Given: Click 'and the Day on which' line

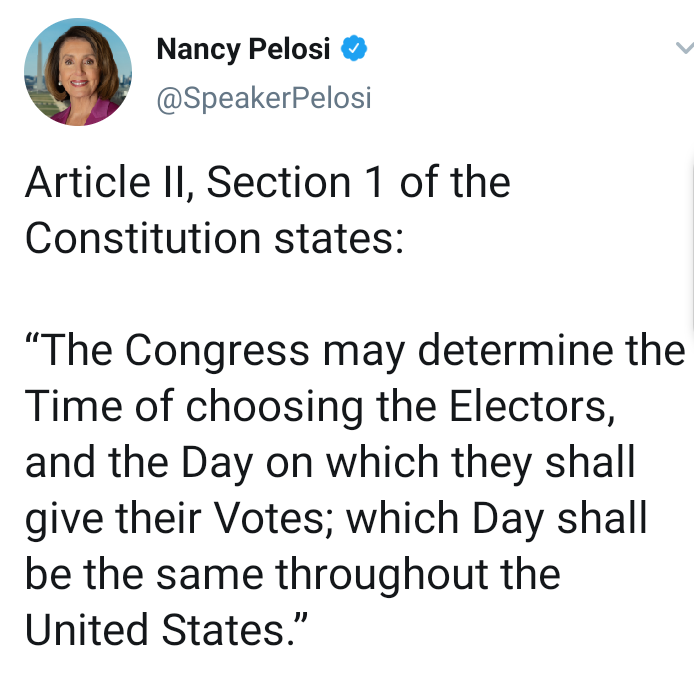Looking at the screenshot, I should (x=330, y=463).
